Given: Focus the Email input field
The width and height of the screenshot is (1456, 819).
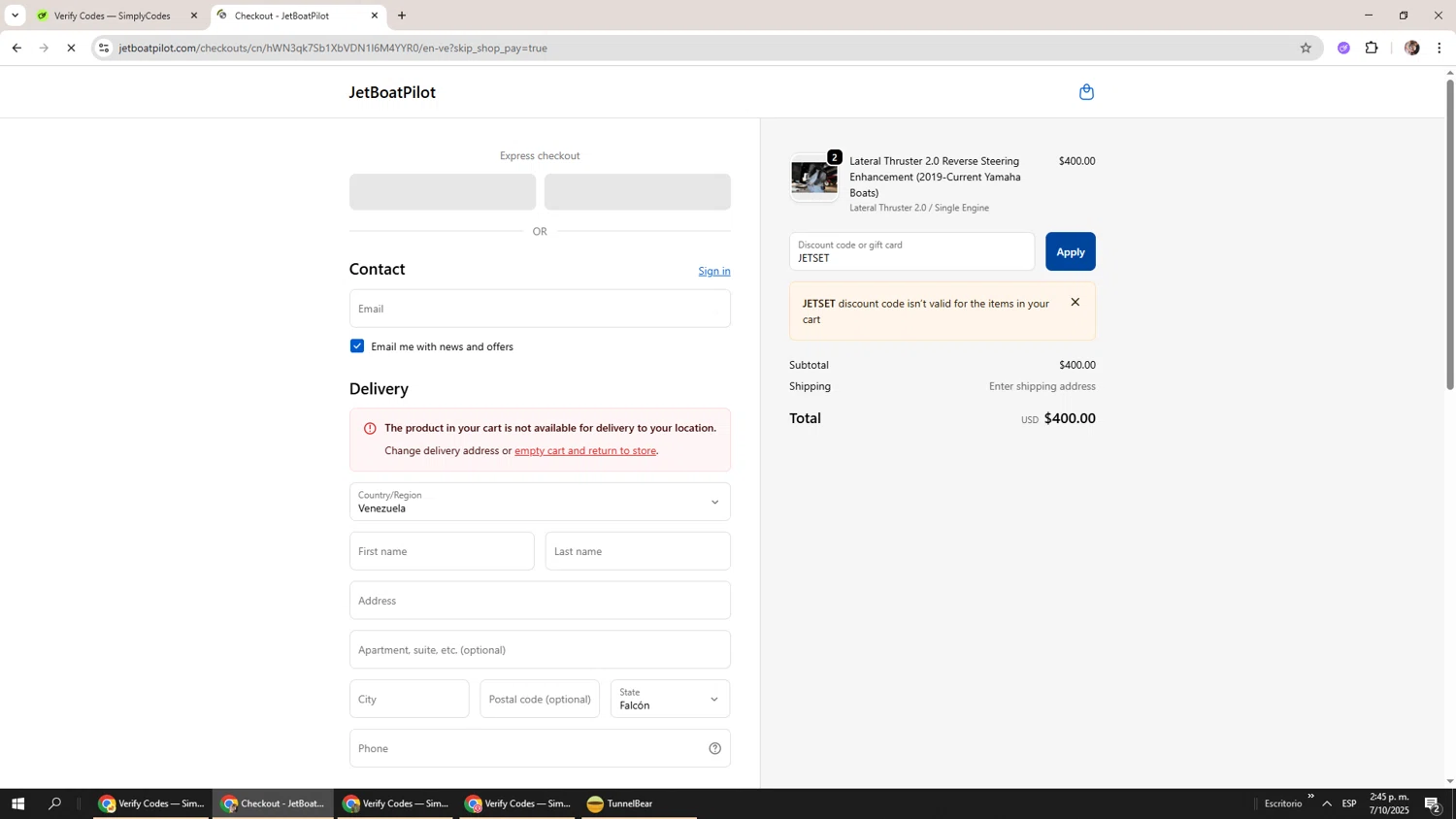Looking at the screenshot, I should point(540,309).
